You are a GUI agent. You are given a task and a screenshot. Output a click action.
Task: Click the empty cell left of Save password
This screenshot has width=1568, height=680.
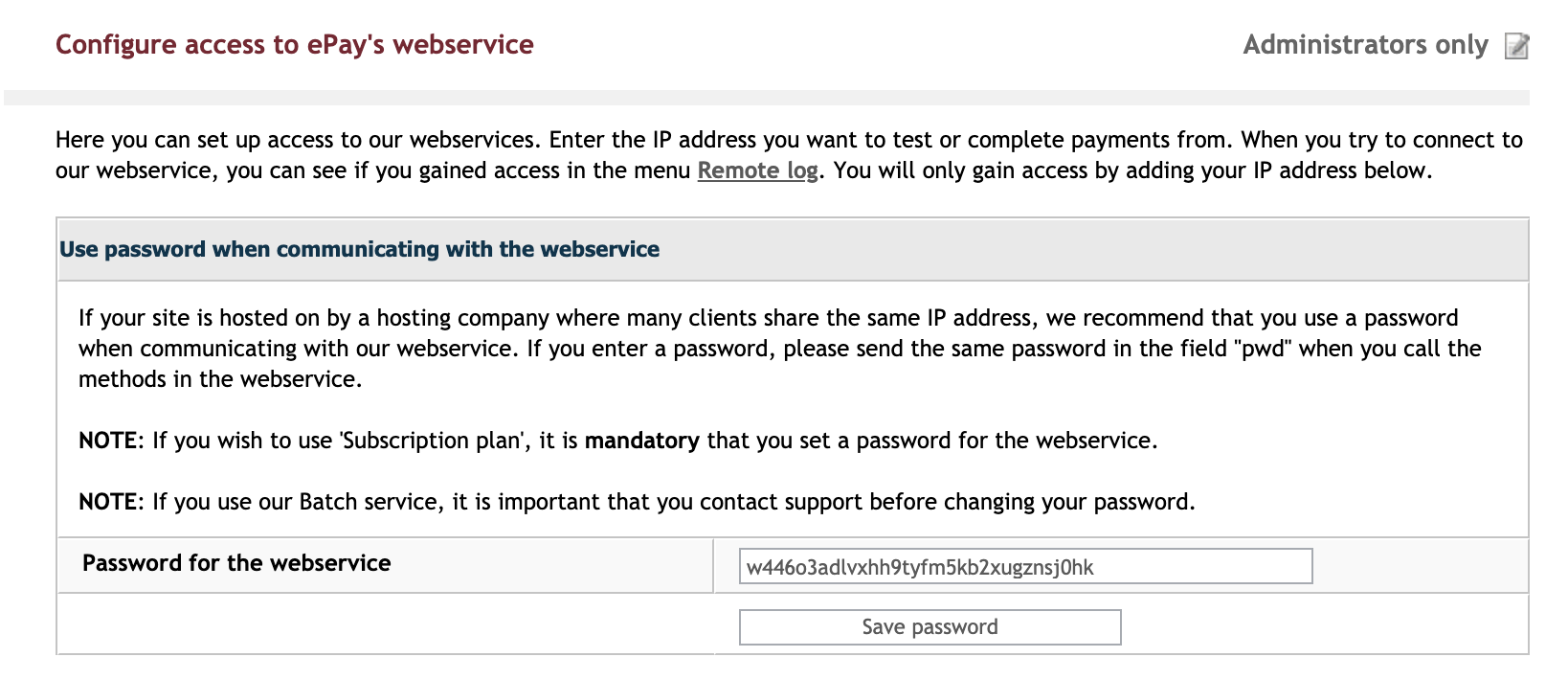tap(386, 624)
